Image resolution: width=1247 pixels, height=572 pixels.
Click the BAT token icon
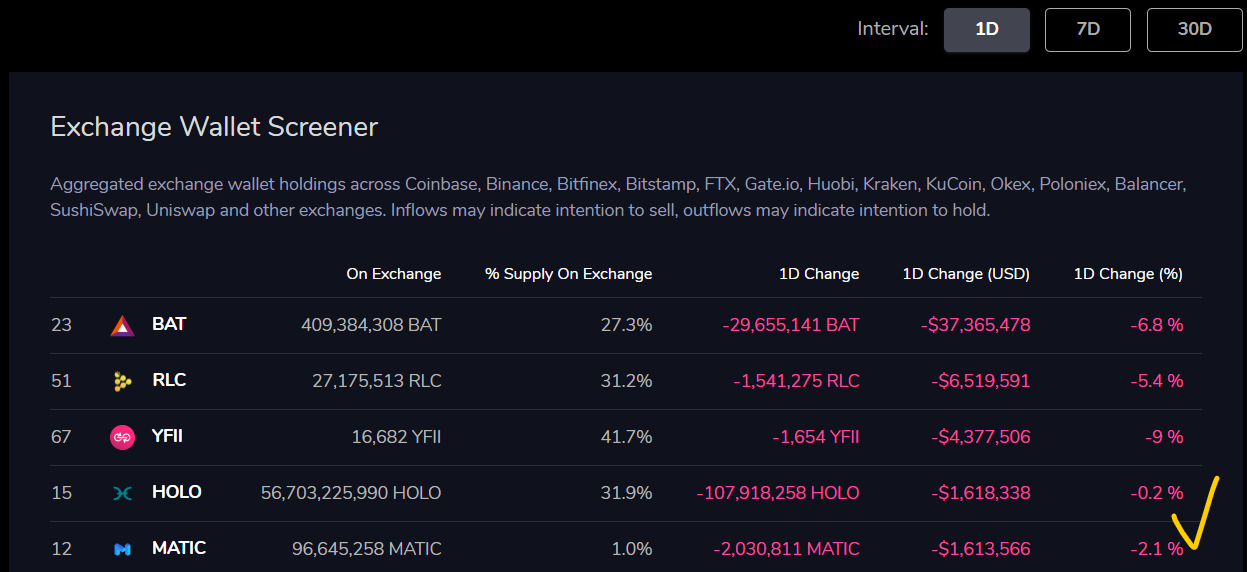click(122, 325)
